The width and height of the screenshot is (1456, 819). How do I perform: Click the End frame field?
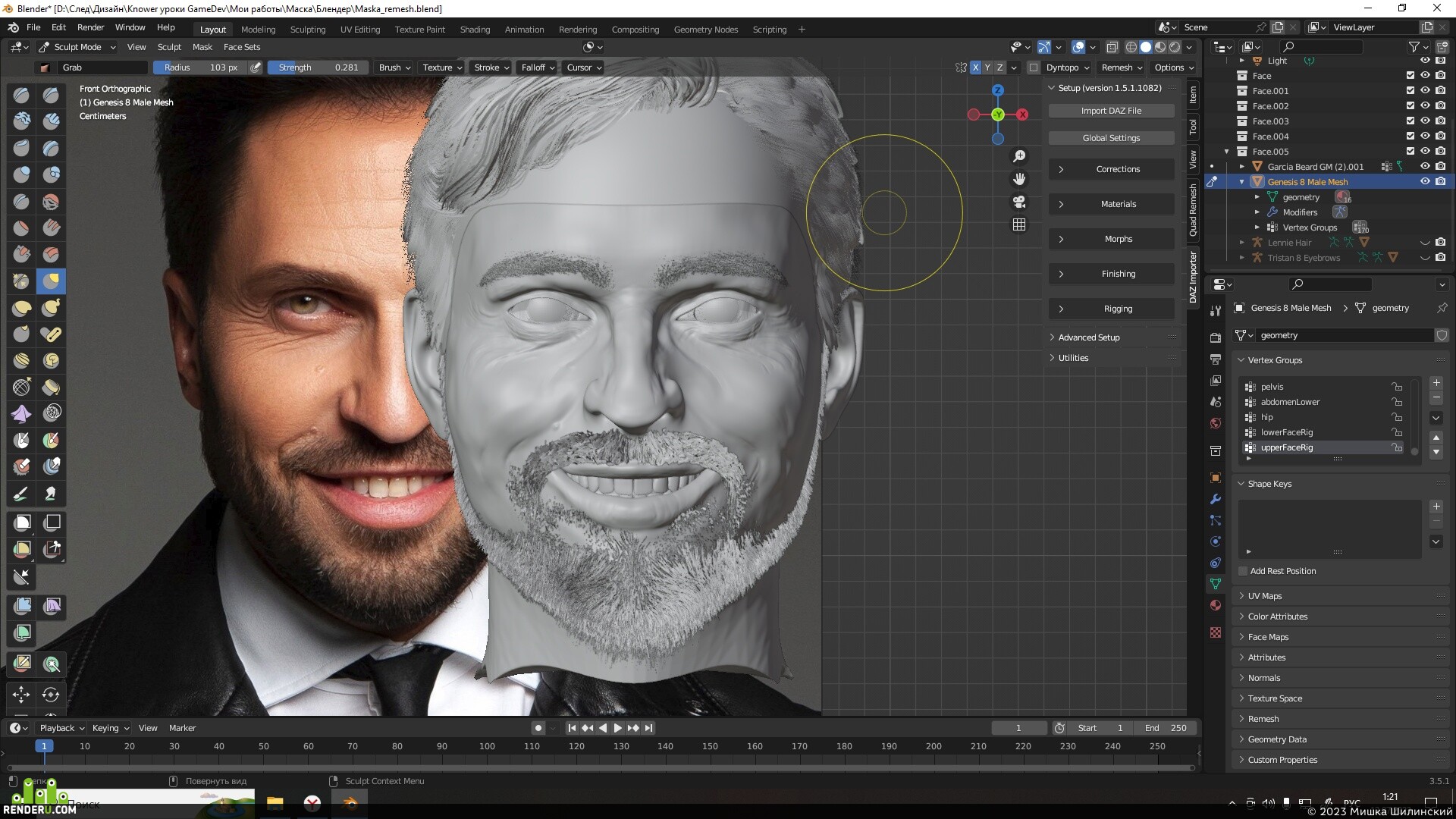[x=1167, y=728]
